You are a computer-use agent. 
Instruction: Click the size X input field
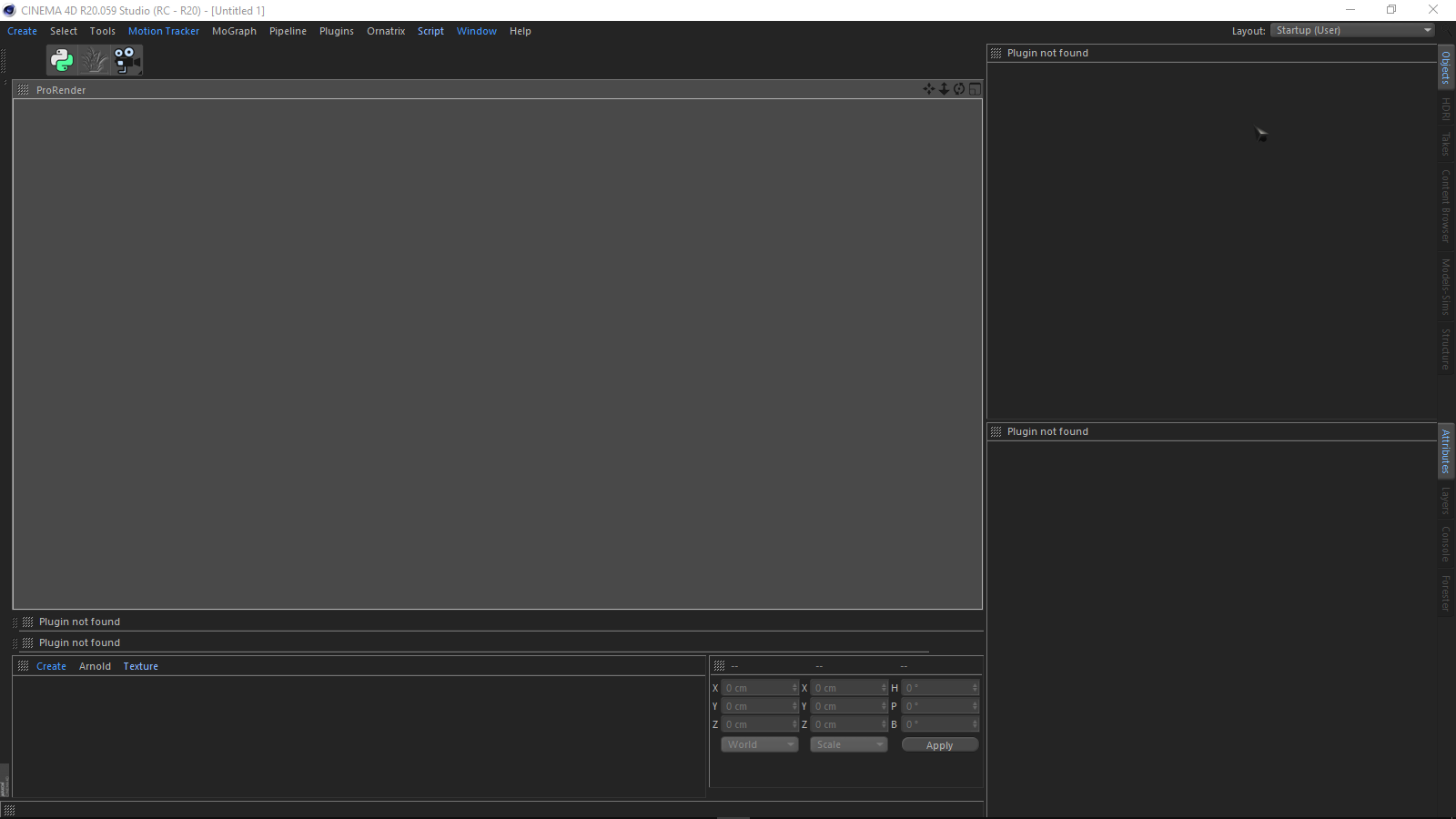point(849,688)
